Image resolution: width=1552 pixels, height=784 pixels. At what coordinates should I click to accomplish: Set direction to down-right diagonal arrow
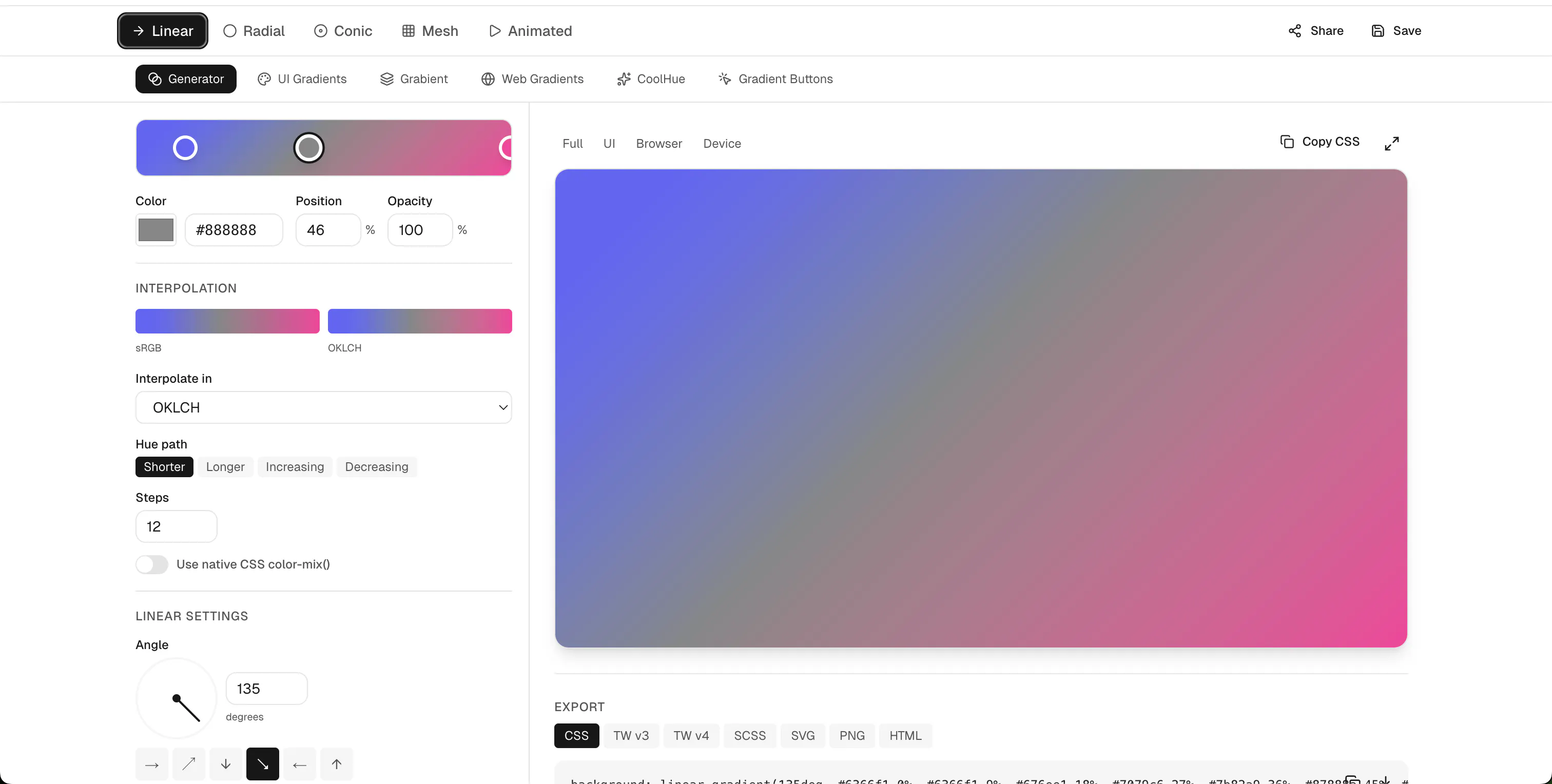263,764
